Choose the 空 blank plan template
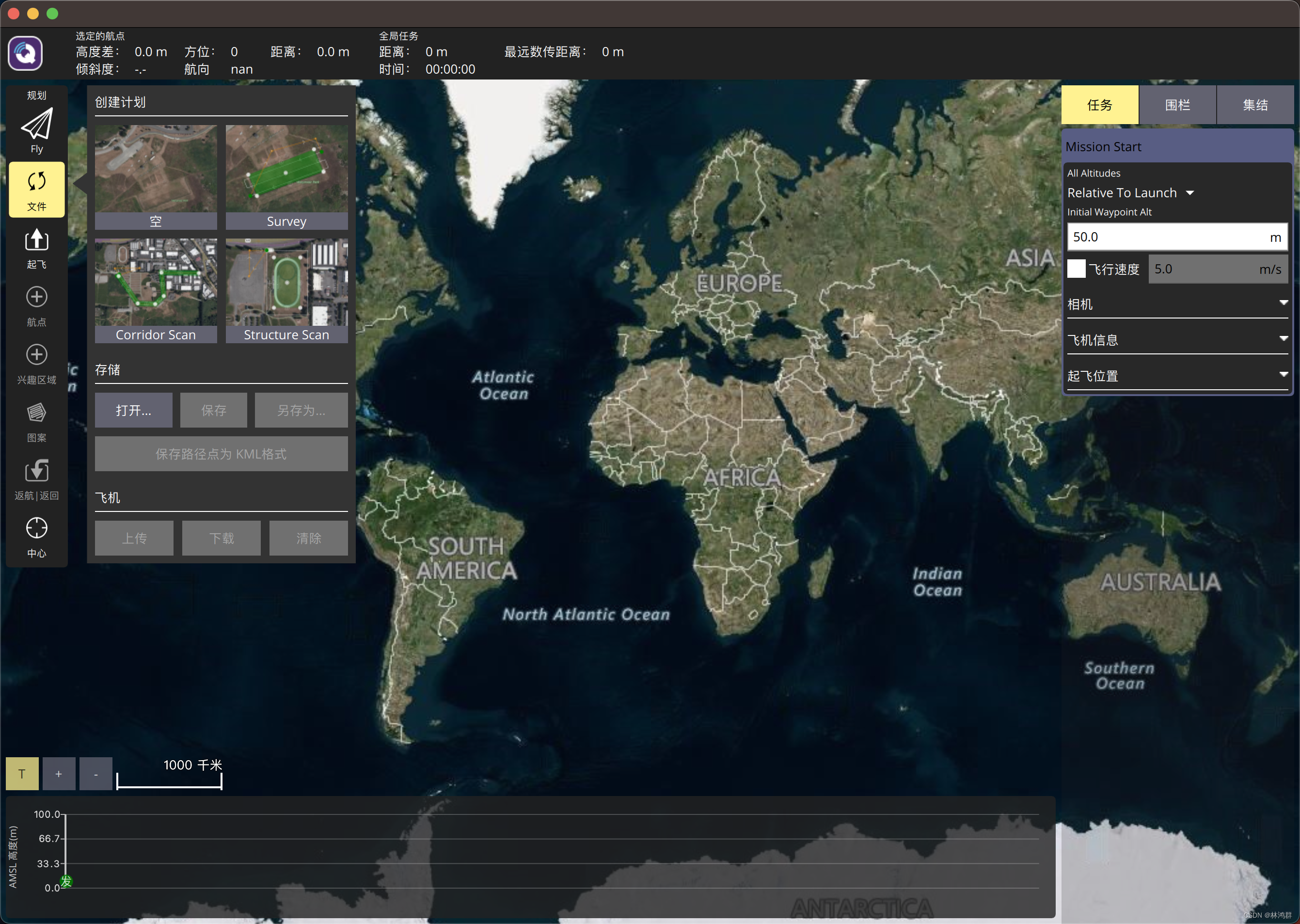 (x=156, y=177)
